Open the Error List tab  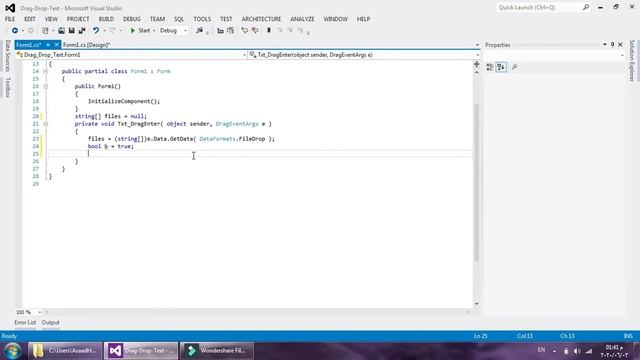[x=25, y=322]
